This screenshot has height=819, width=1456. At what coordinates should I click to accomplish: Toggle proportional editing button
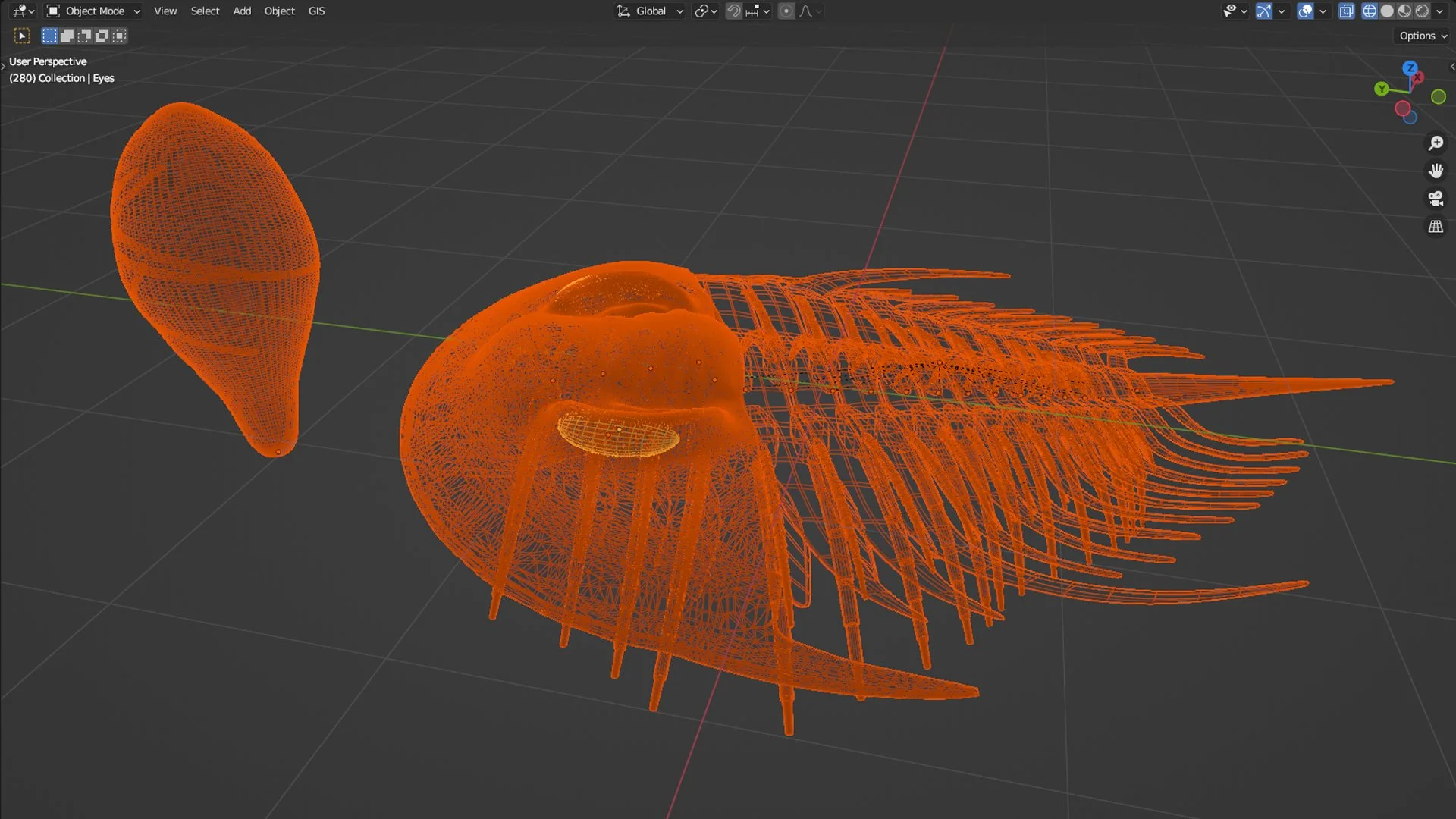(786, 11)
